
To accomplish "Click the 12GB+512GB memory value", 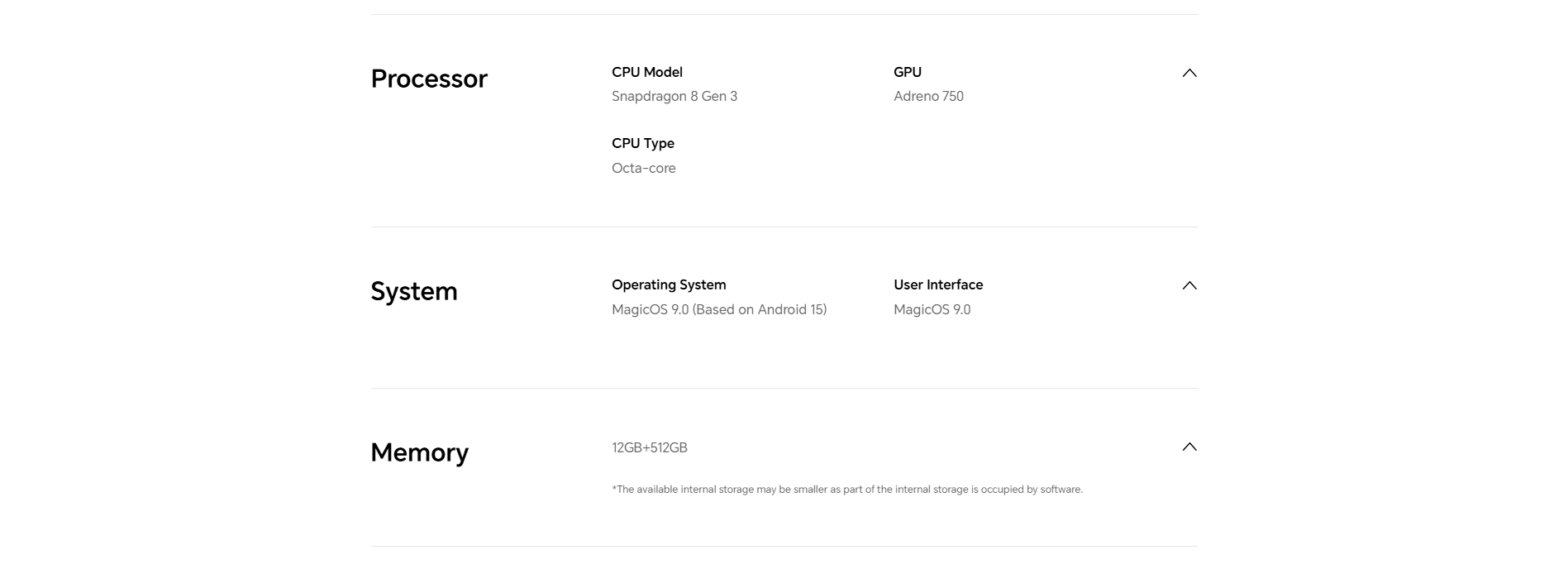I will [650, 447].
